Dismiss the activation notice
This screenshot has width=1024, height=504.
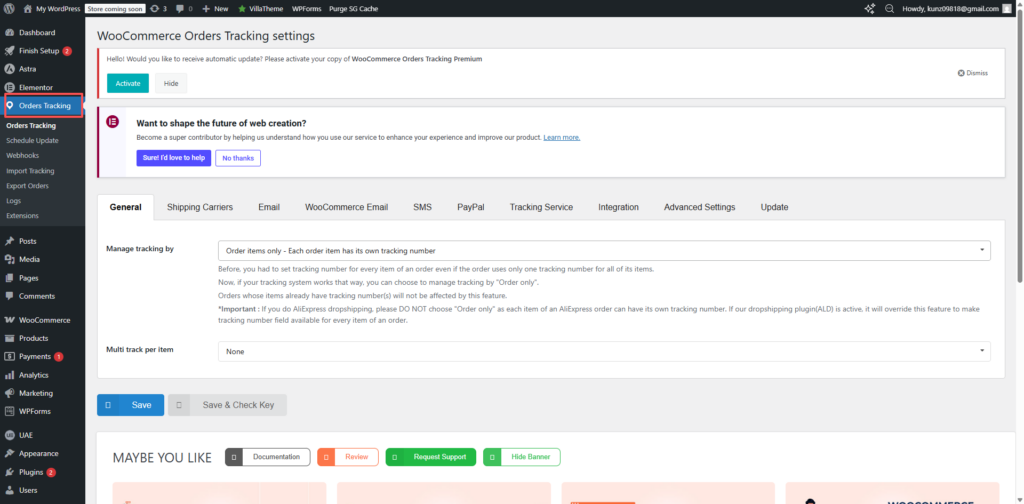coord(973,73)
